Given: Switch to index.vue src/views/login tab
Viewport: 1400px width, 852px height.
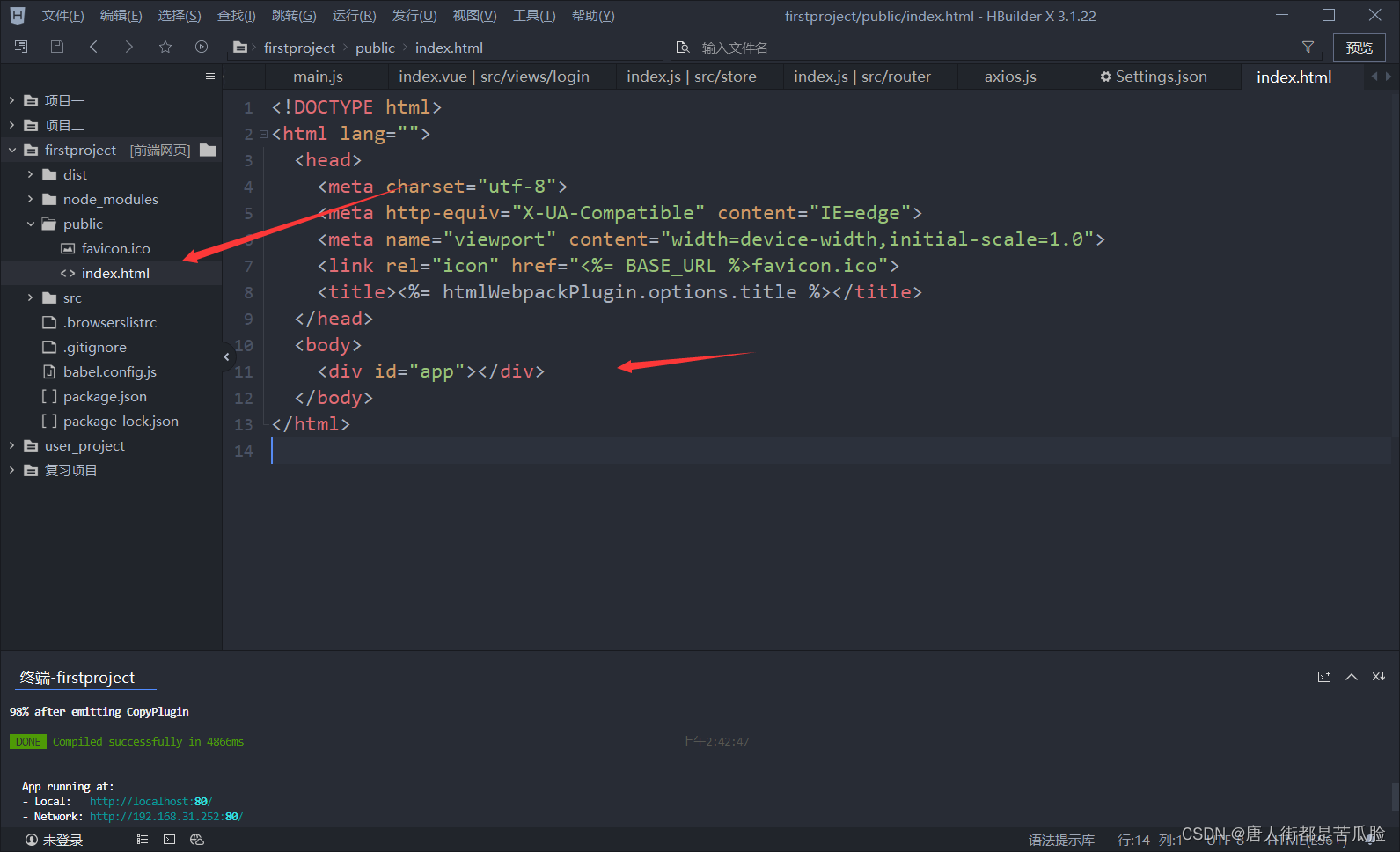Looking at the screenshot, I should pyautogui.click(x=494, y=77).
